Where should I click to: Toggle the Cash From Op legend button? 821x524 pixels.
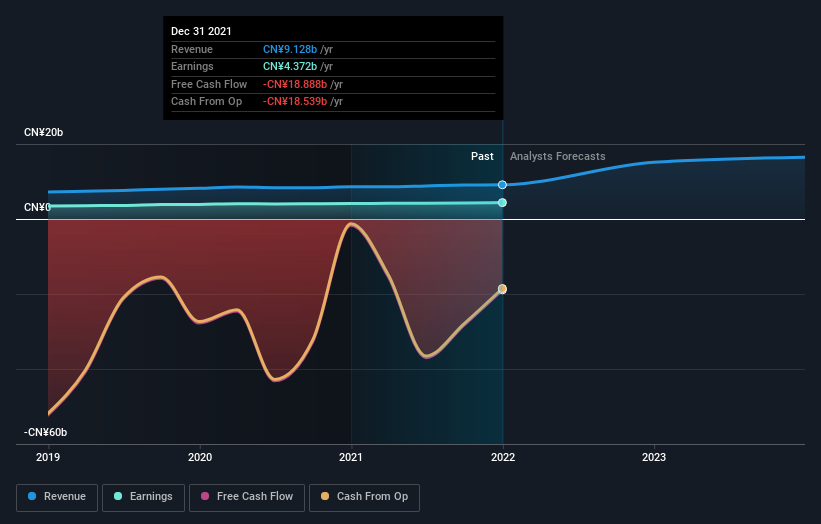pos(364,497)
